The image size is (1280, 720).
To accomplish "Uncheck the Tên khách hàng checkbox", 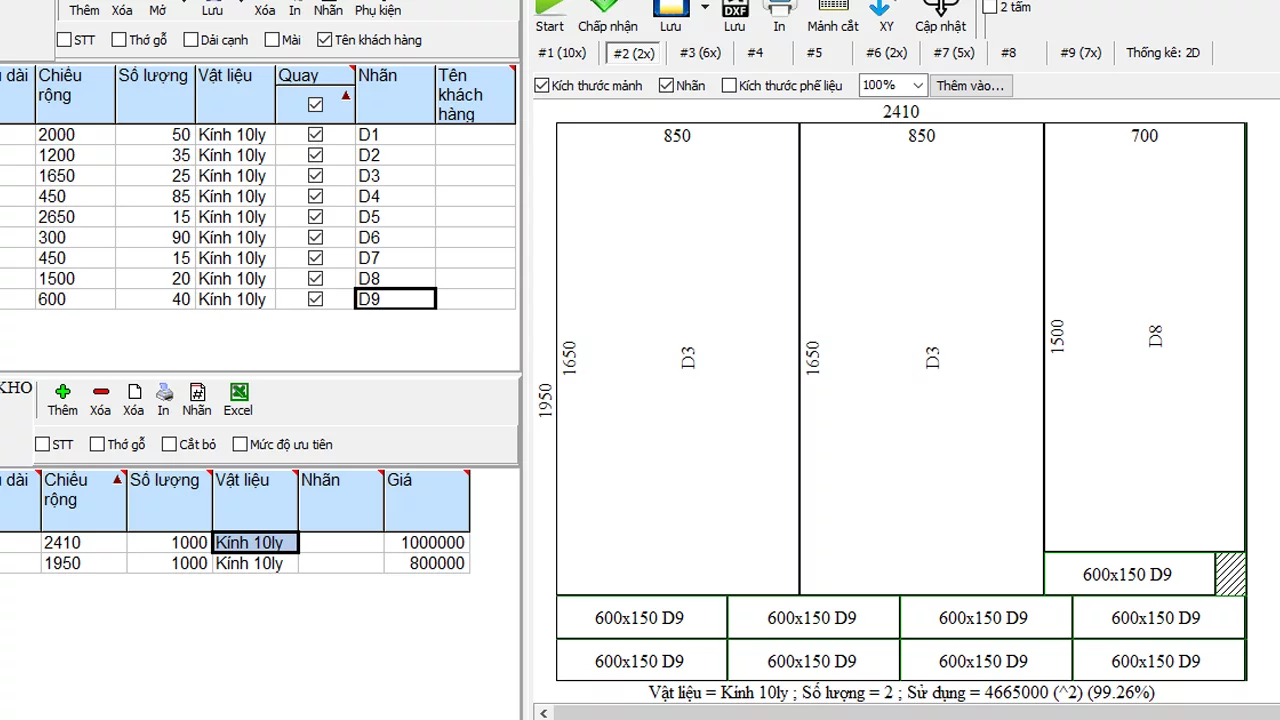I will tap(324, 40).
